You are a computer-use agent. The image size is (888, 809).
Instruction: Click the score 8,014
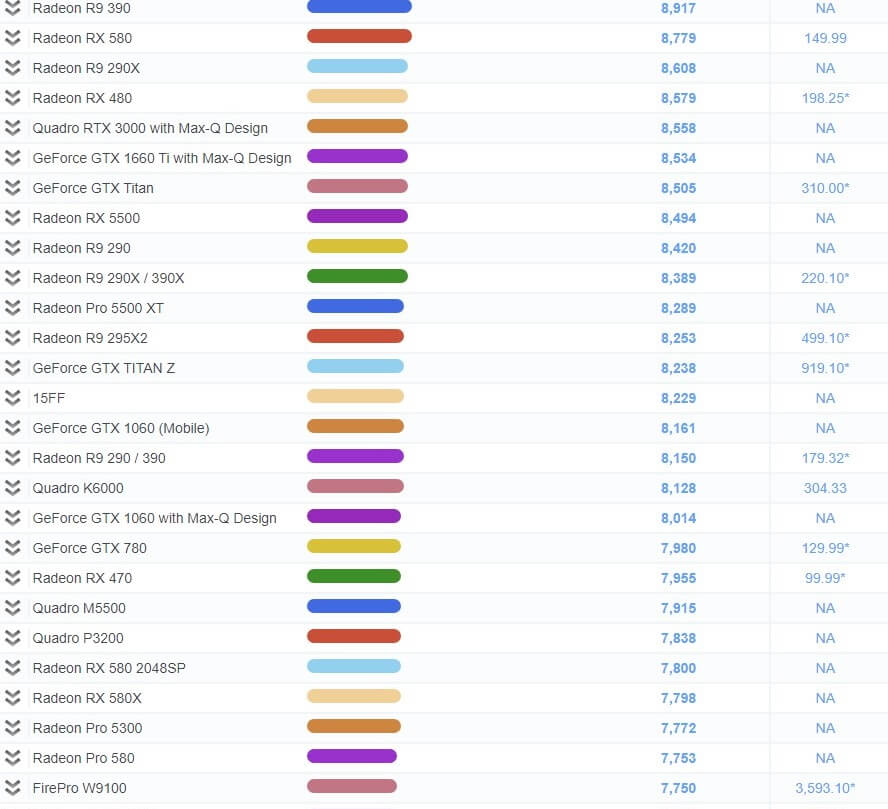point(678,518)
